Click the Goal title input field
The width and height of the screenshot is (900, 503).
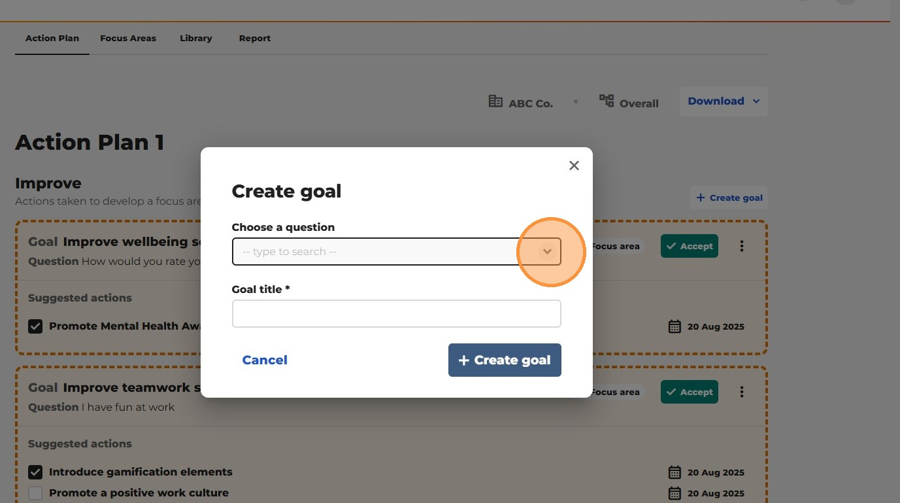coord(396,314)
